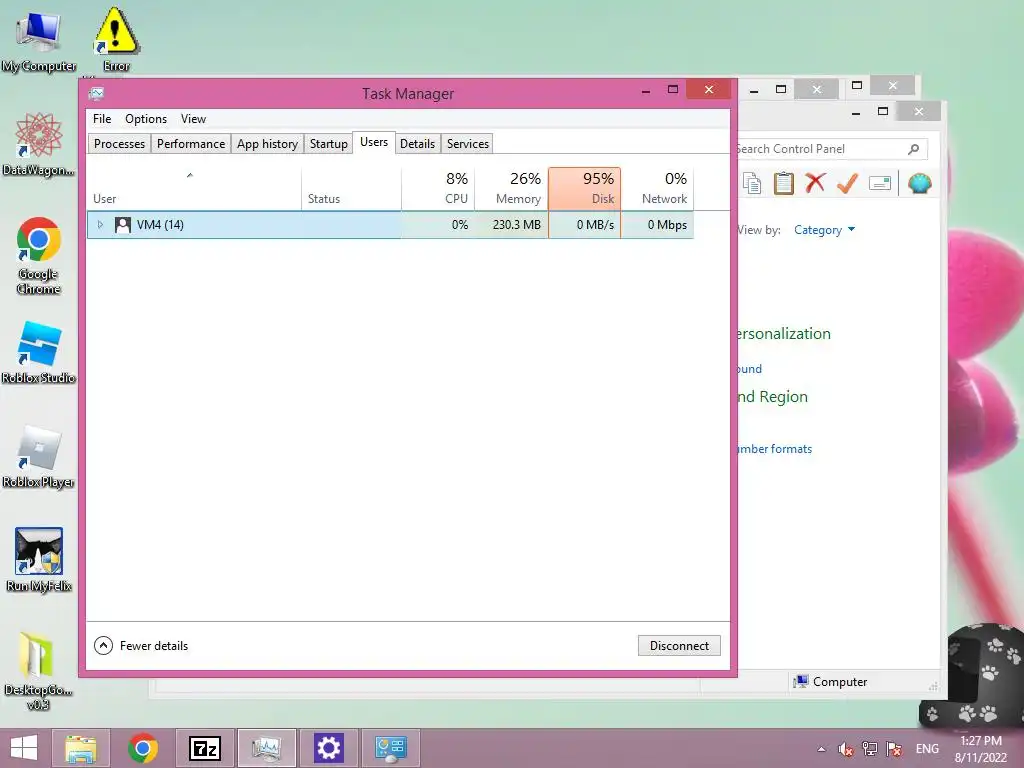Image resolution: width=1024 pixels, height=768 pixels.
Task: Switch to the Performance tab
Action: (x=191, y=144)
